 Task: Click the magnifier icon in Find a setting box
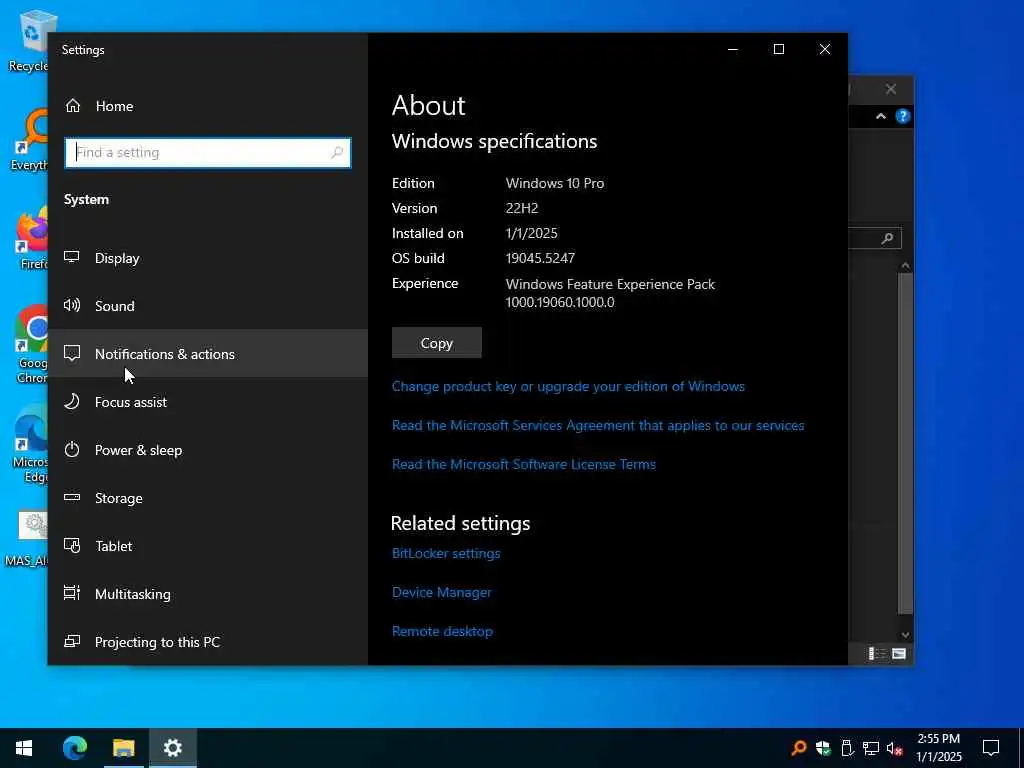pos(337,153)
